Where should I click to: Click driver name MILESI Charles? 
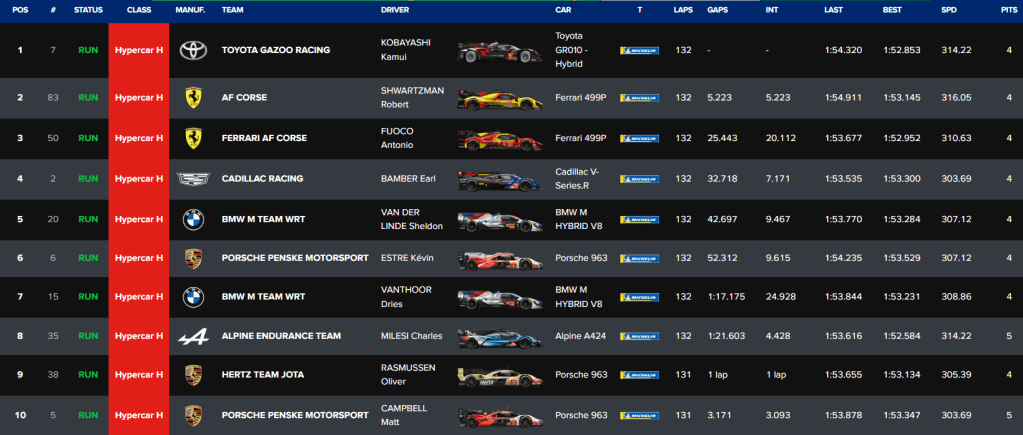[x=412, y=337]
